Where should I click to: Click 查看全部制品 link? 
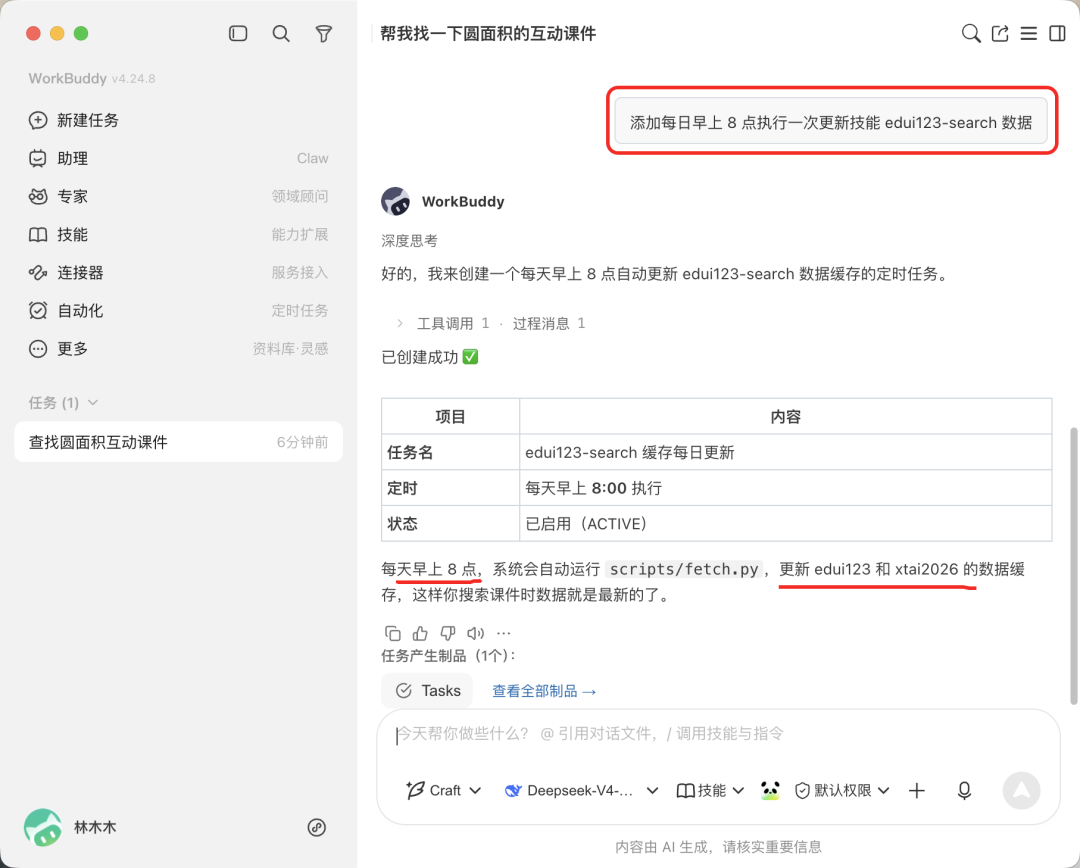(x=544, y=691)
